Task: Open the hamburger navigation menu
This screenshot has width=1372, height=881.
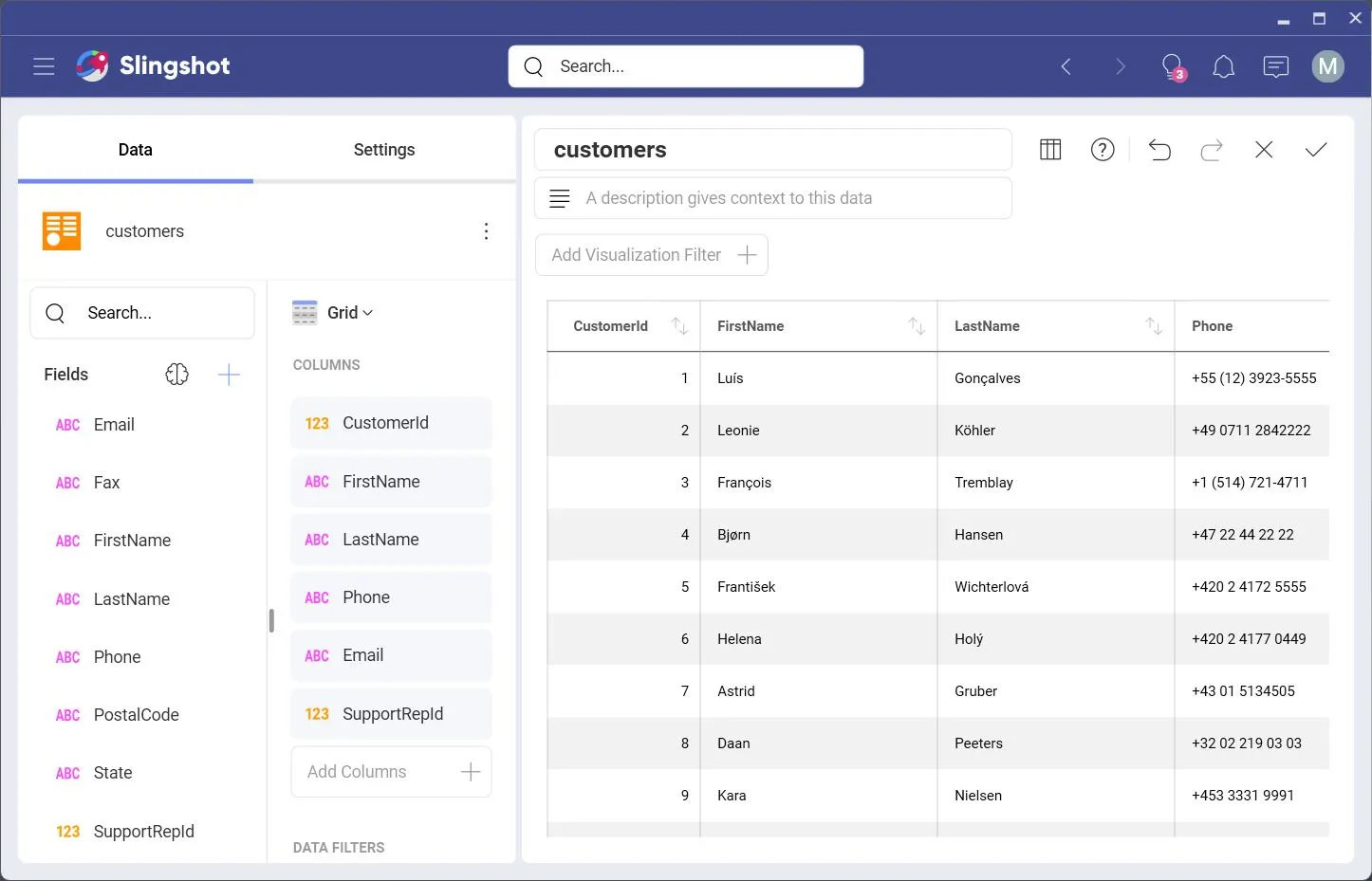Action: (x=44, y=66)
